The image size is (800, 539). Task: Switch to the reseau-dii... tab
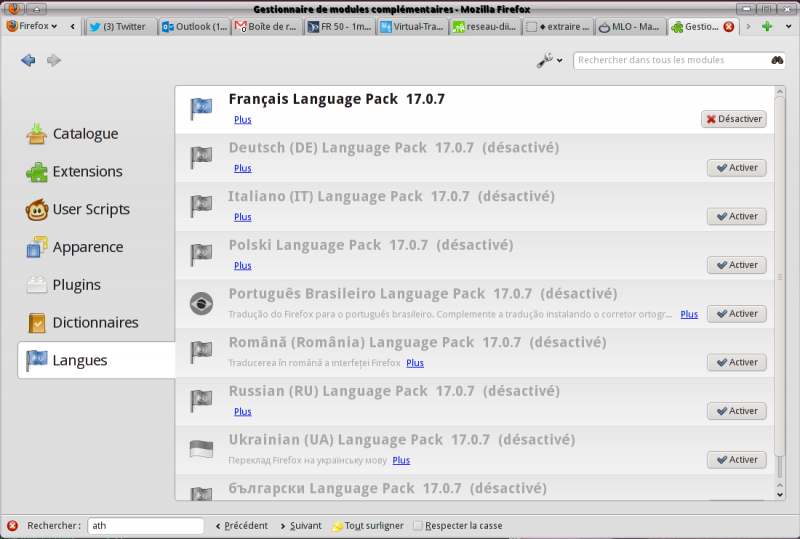[486, 27]
